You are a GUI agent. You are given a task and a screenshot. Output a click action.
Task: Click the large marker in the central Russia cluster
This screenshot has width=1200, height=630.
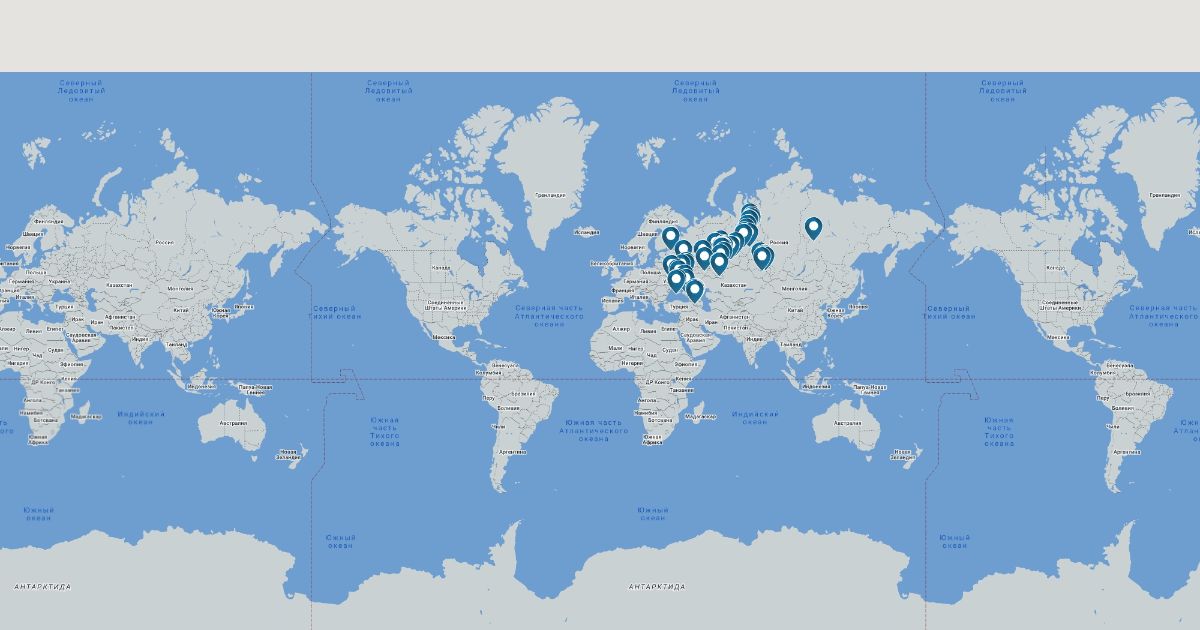pyautogui.click(x=743, y=234)
